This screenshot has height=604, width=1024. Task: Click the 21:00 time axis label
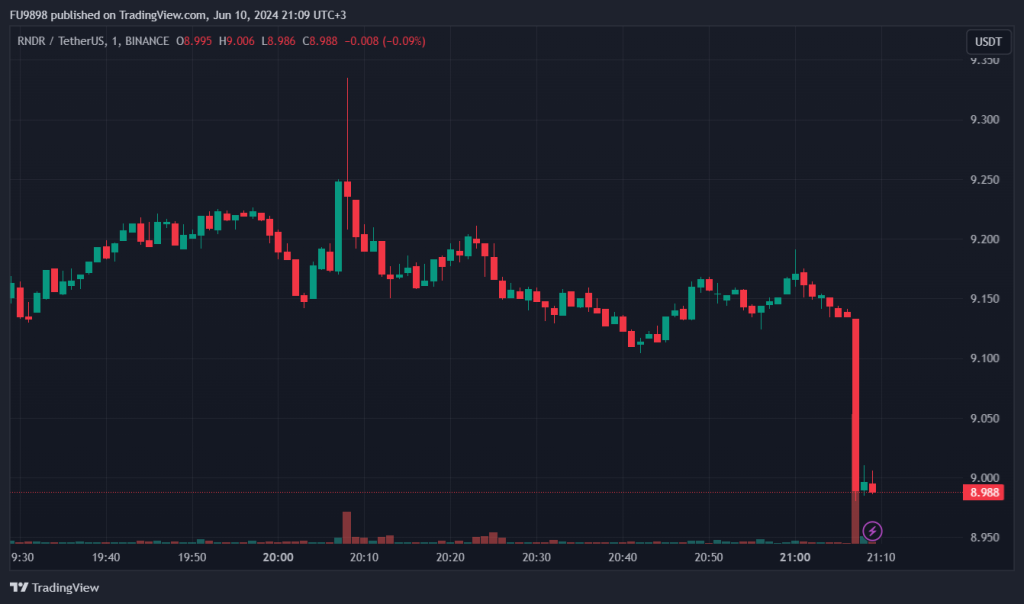795,557
